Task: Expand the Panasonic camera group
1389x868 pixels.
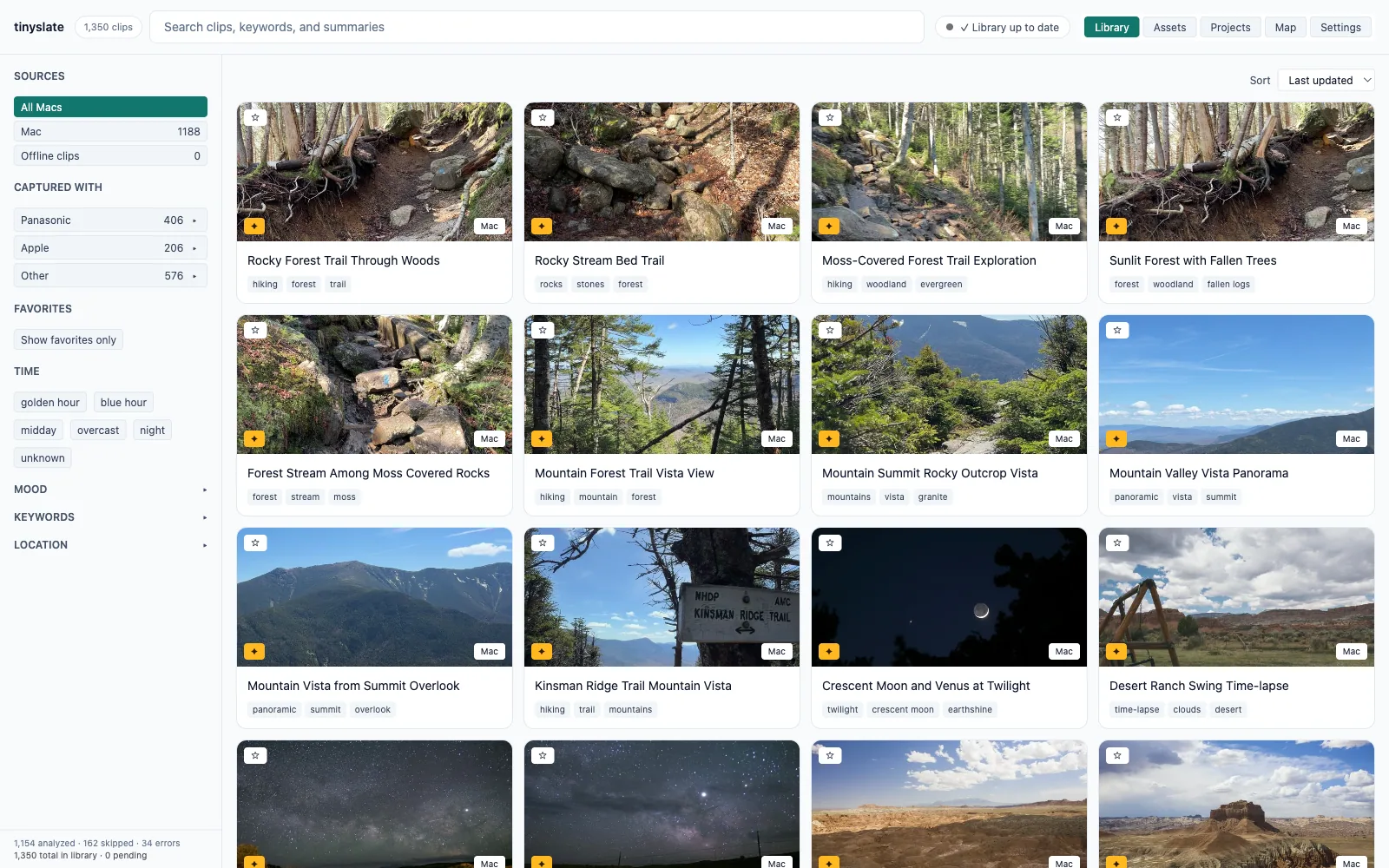Action: 110,220
